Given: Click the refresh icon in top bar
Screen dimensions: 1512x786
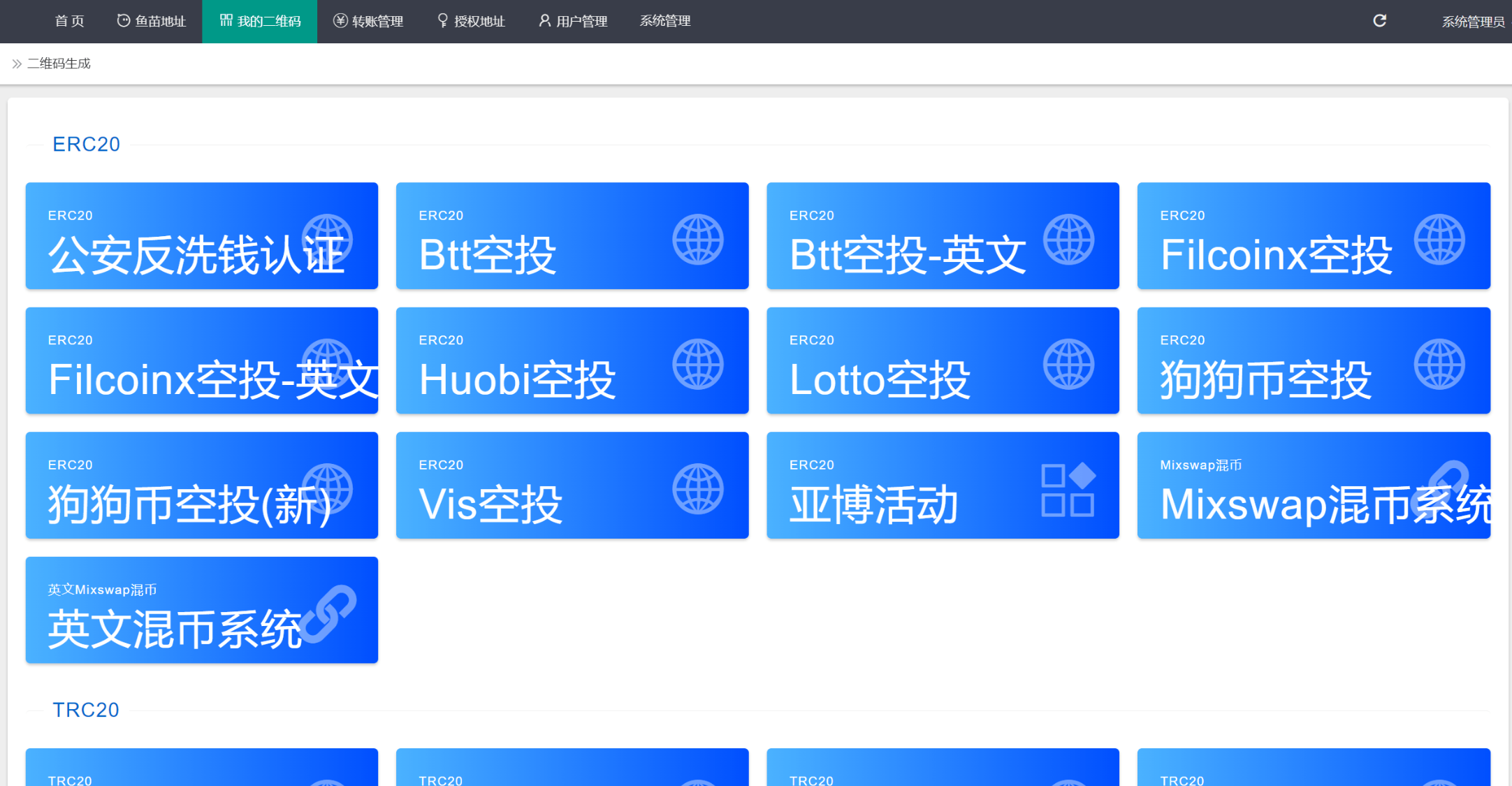Looking at the screenshot, I should [x=1379, y=21].
